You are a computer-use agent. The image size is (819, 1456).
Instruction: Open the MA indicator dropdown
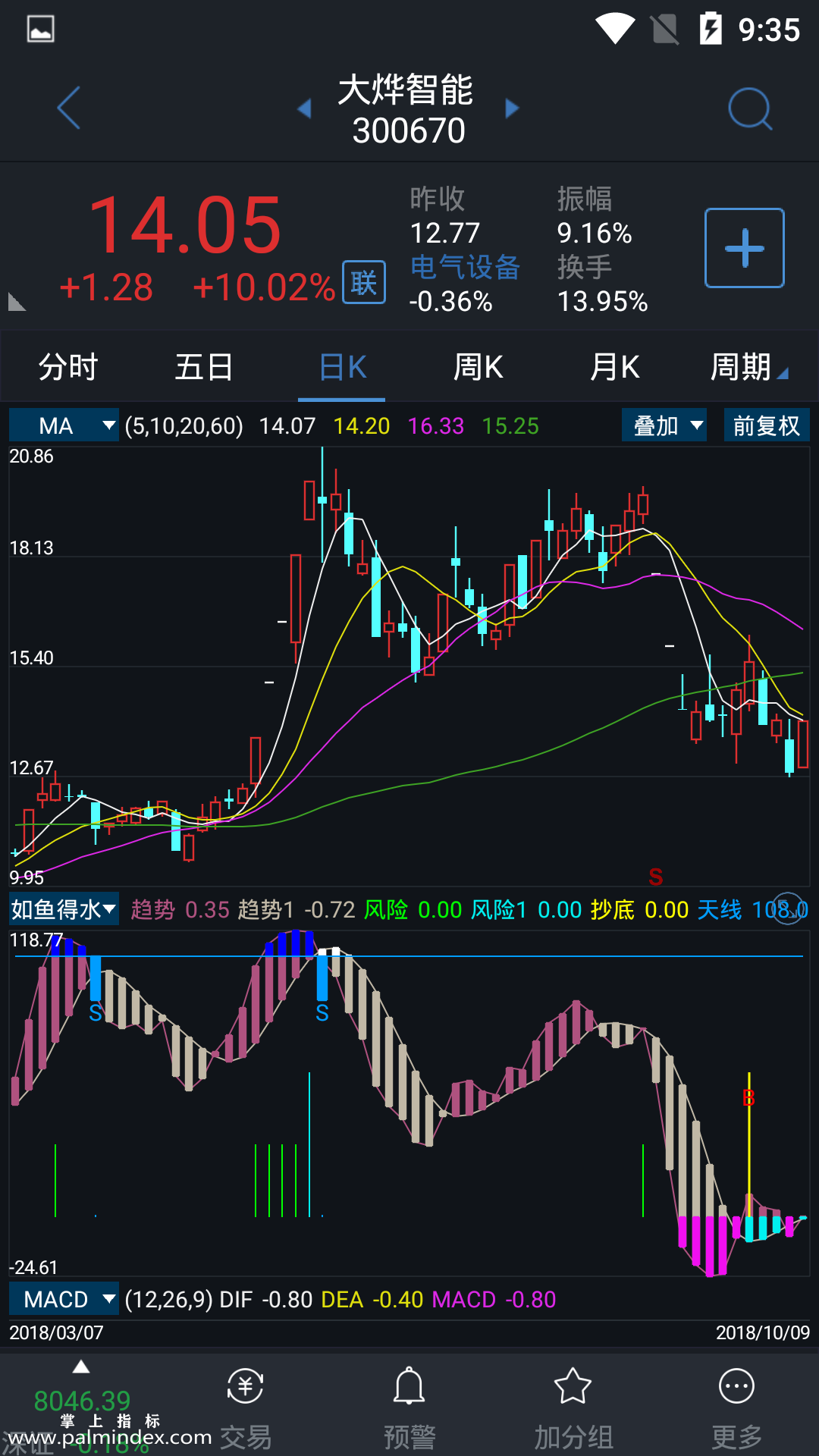click(64, 425)
